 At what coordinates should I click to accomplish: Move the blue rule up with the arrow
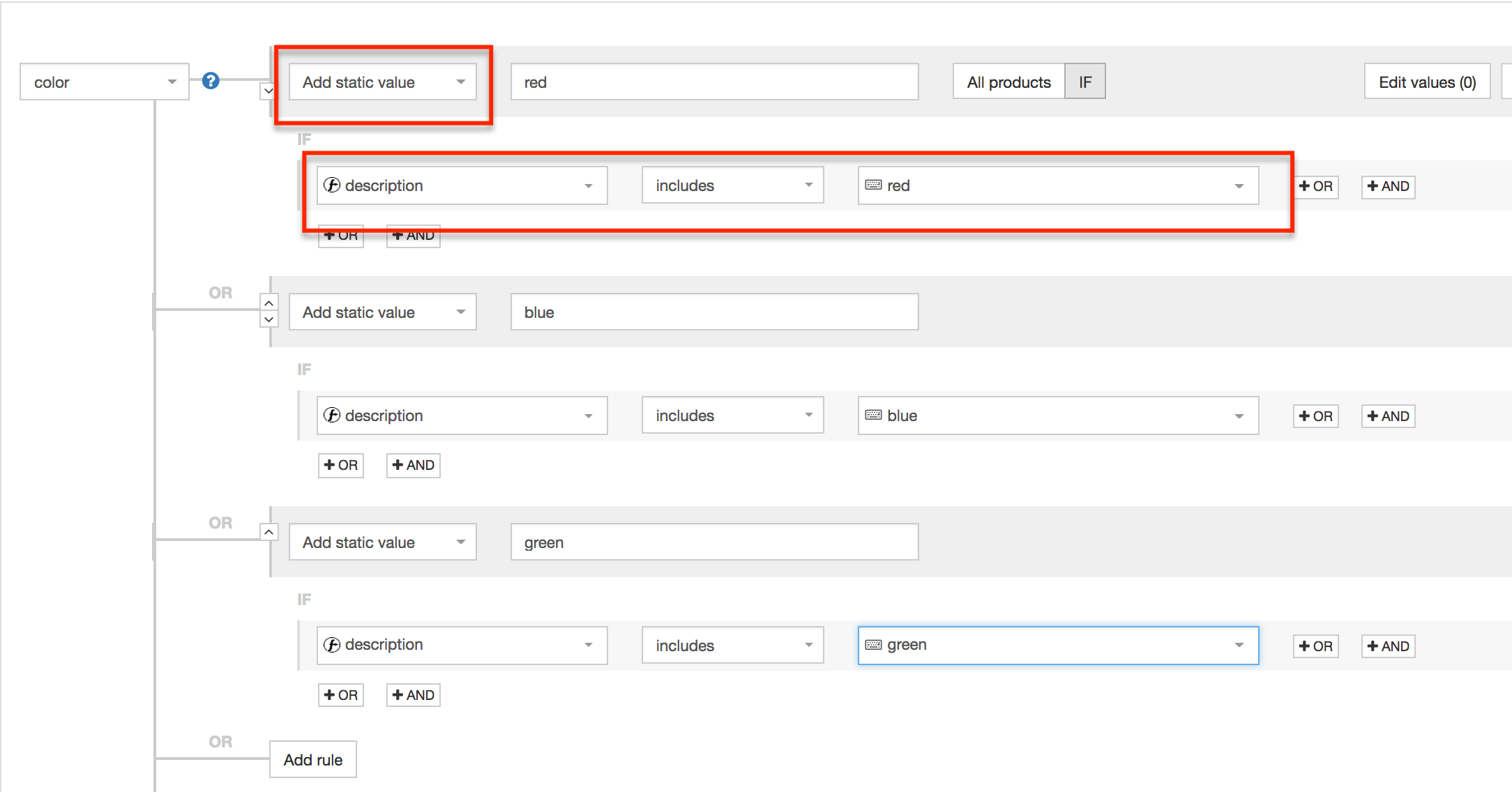[269, 303]
